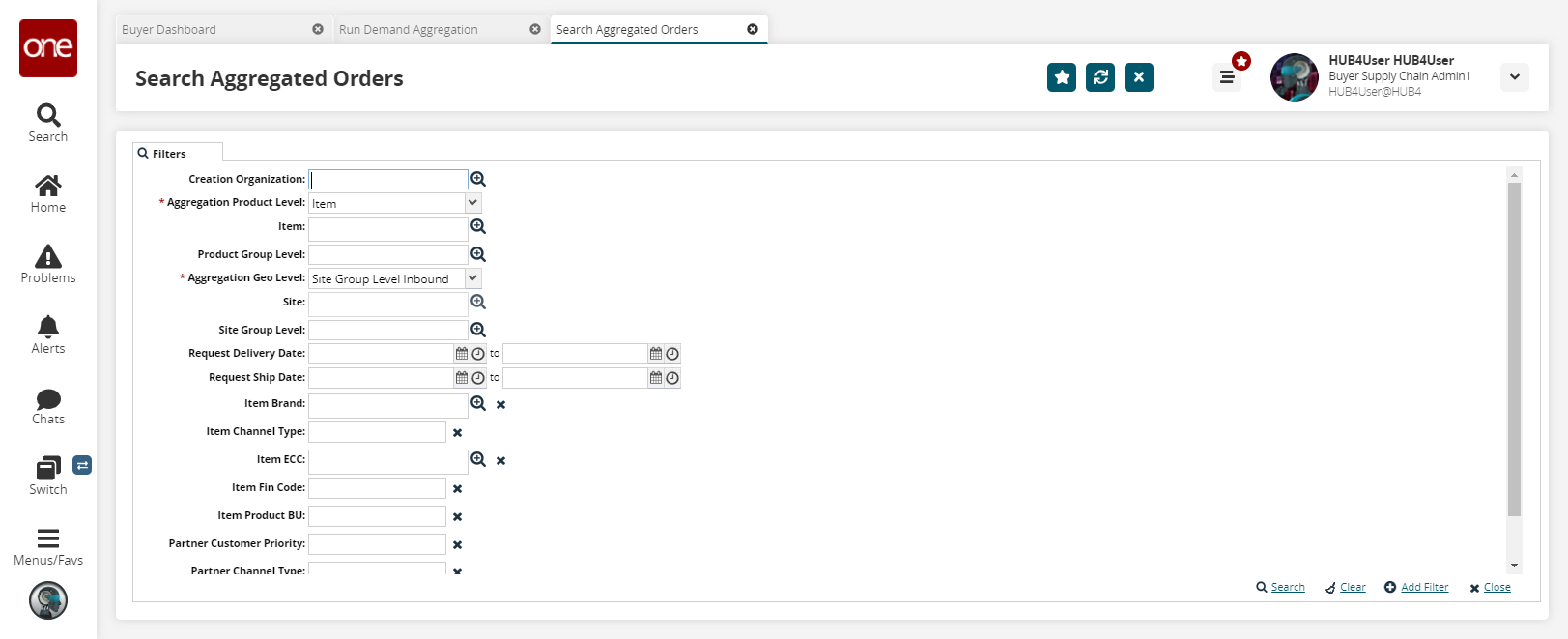Click the ONE logo
Viewport: 1568px width, 639px height.
(x=48, y=48)
